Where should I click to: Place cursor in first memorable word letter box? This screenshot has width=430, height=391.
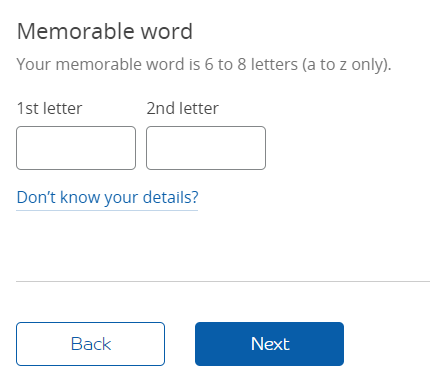[76, 148]
